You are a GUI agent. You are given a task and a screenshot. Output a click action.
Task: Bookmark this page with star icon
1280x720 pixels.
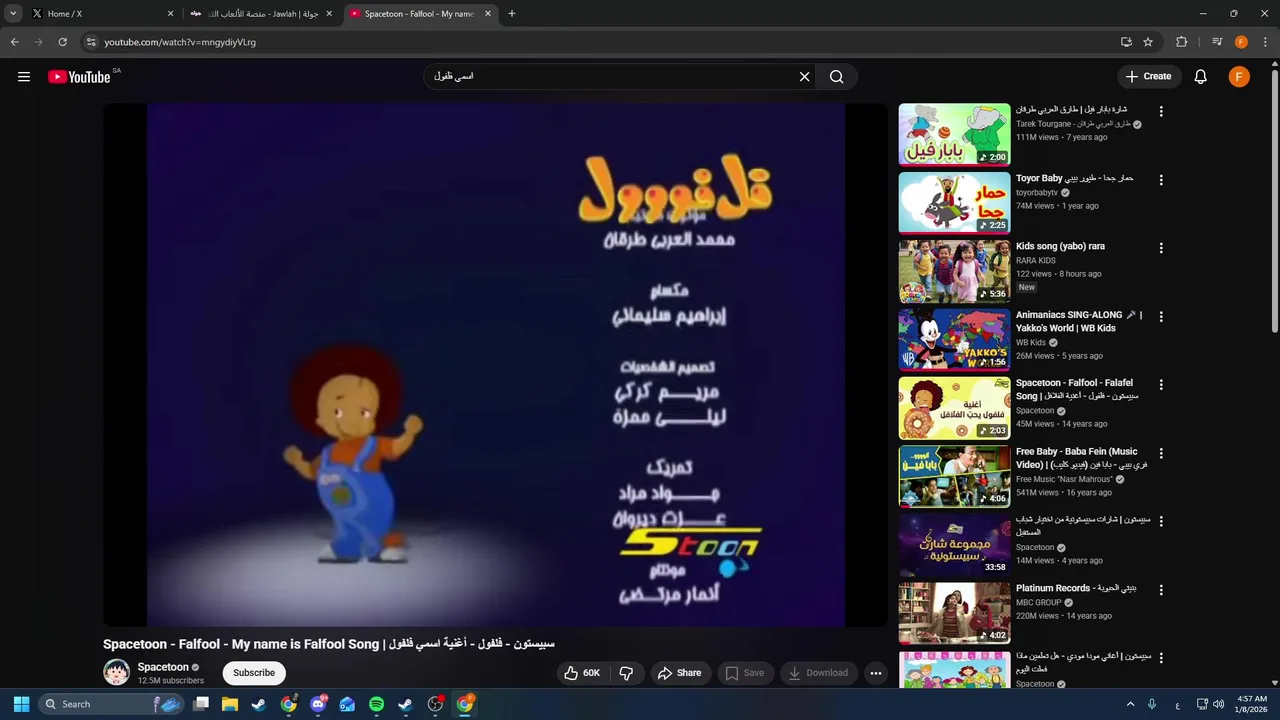(x=1148, y=42)
